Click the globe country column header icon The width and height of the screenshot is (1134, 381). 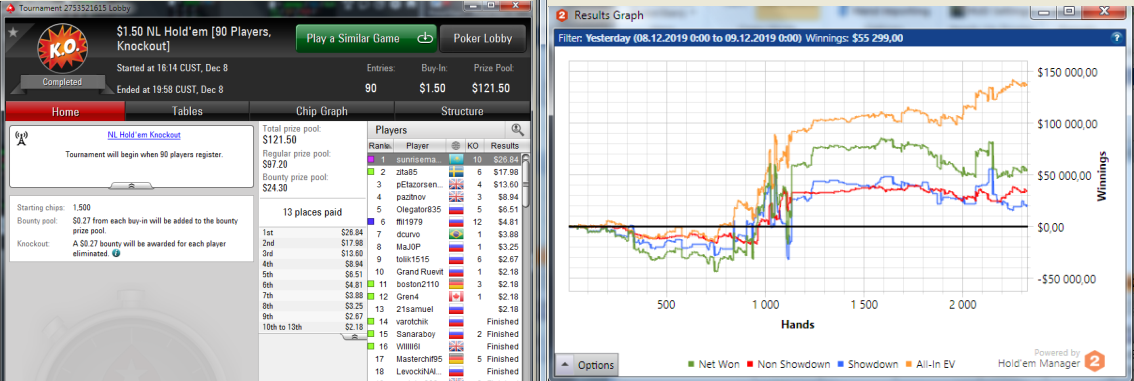tap(456, 146)
